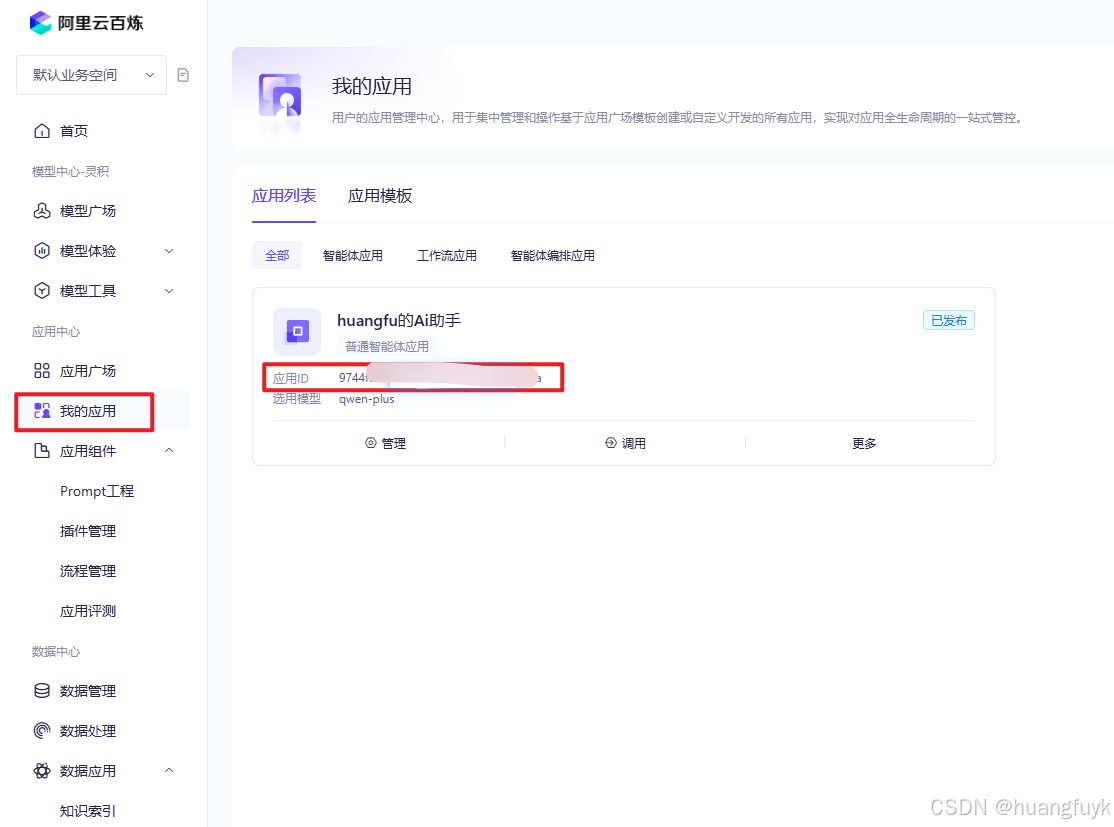Open 插件管理 submenu item
The height and width of the screenshot is (827, 1114).
tap(88, 531)
